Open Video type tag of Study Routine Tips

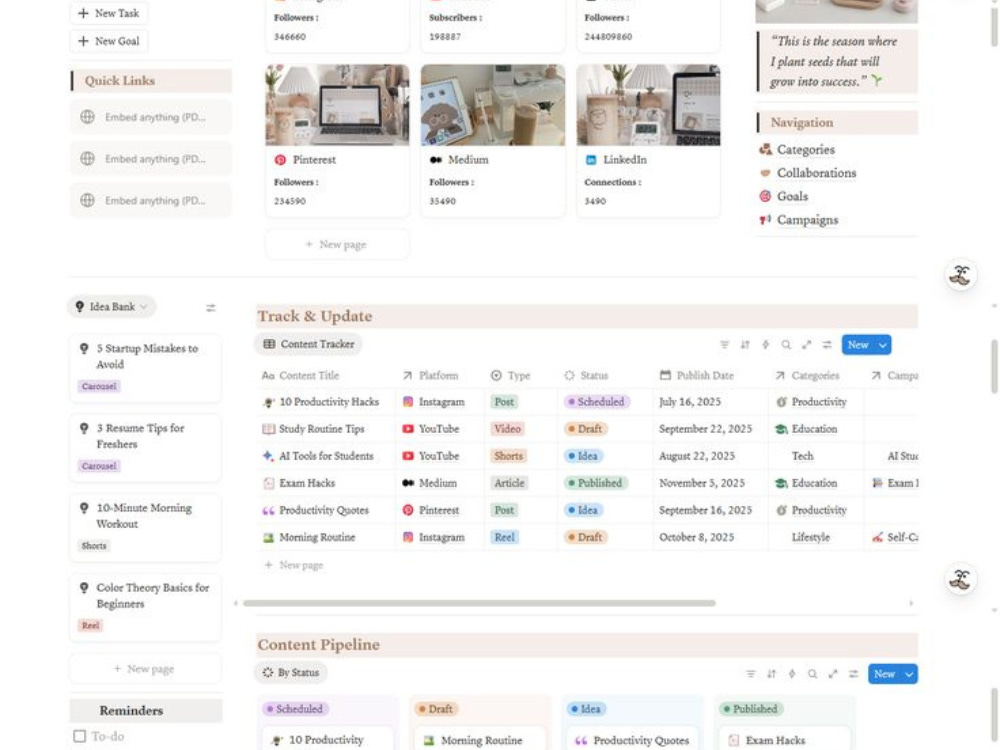click(508, 429)
